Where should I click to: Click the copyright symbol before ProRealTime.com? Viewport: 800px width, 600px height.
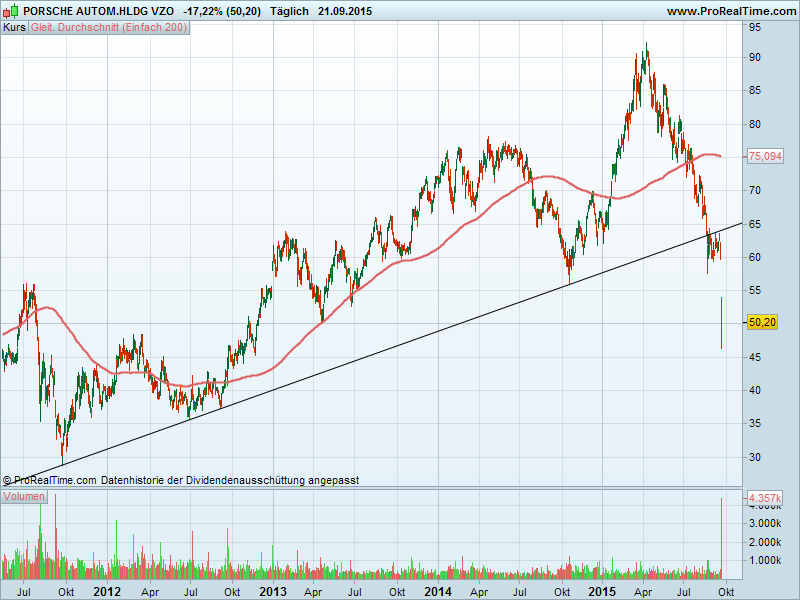(x=8, y=480)
